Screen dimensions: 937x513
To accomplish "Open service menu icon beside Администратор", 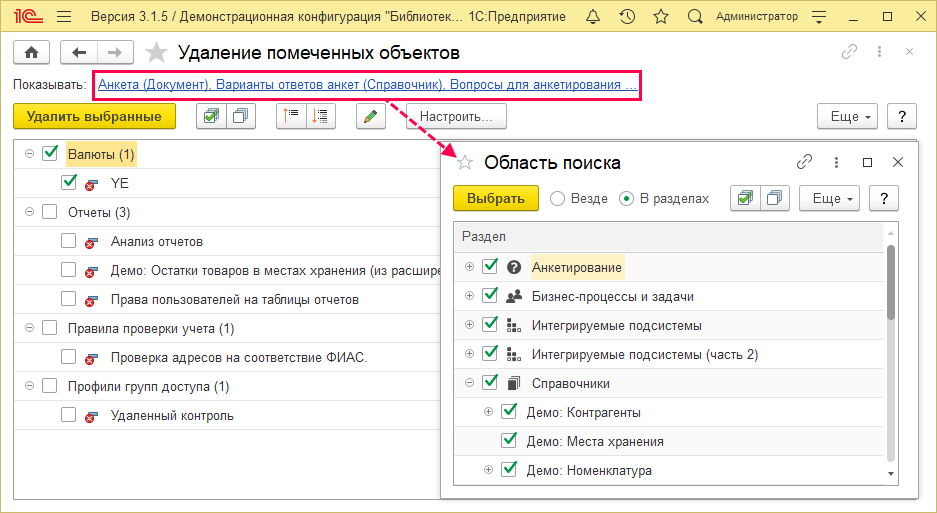I will 819,17.
